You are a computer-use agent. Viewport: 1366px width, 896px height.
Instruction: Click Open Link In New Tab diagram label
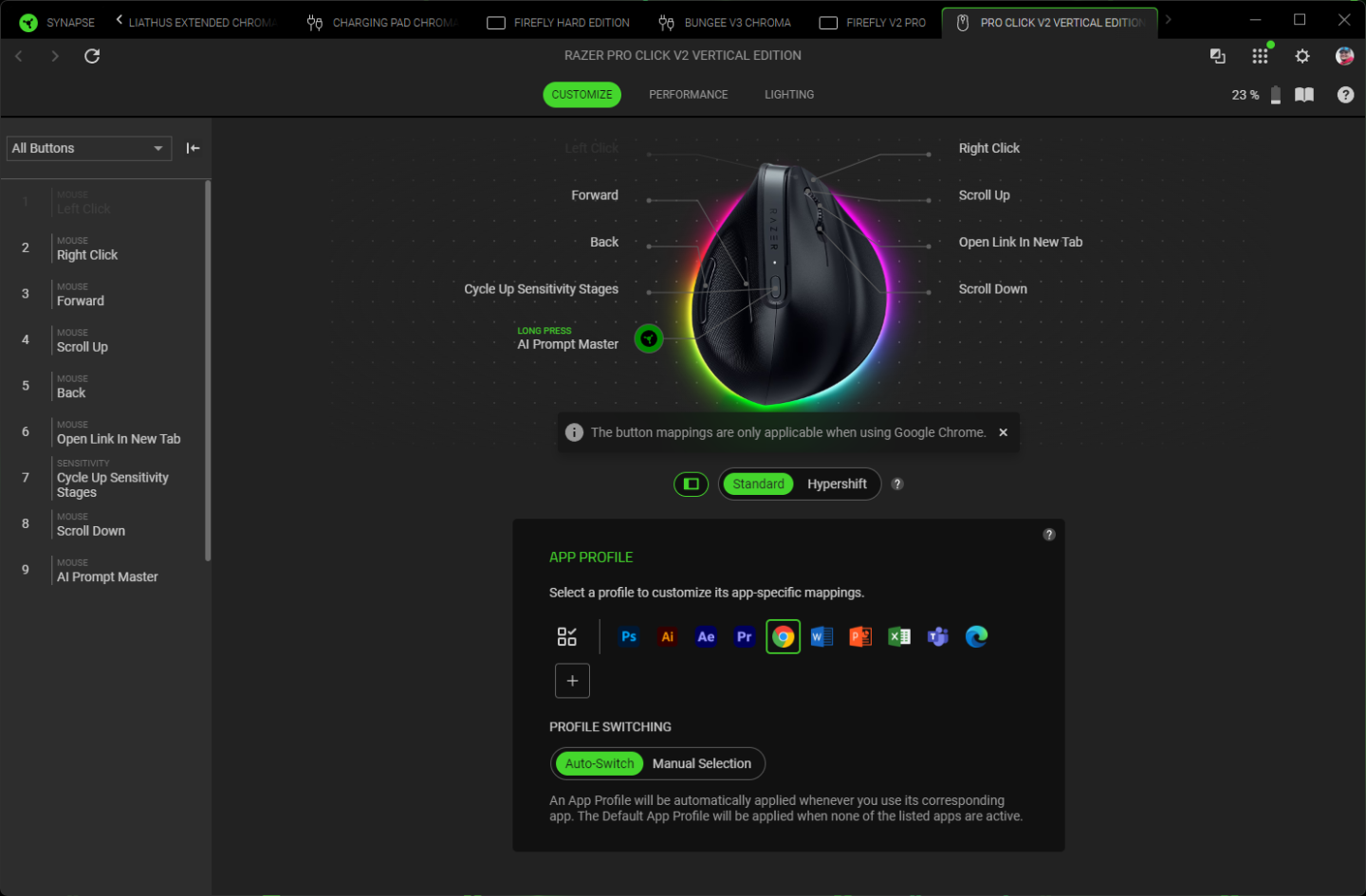(x=1020, y=242)
